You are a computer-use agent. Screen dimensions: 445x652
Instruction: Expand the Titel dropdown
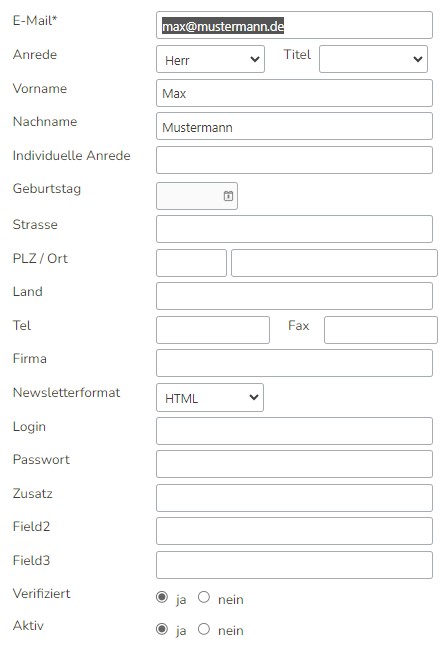[x=373, y=59]
